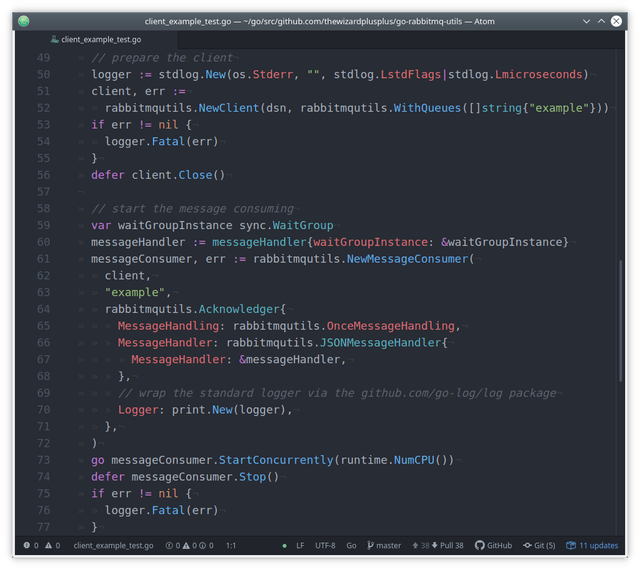Click the 11 updates package notice
The width and height of the screenshot is (640, 570).
coord(592,546)
